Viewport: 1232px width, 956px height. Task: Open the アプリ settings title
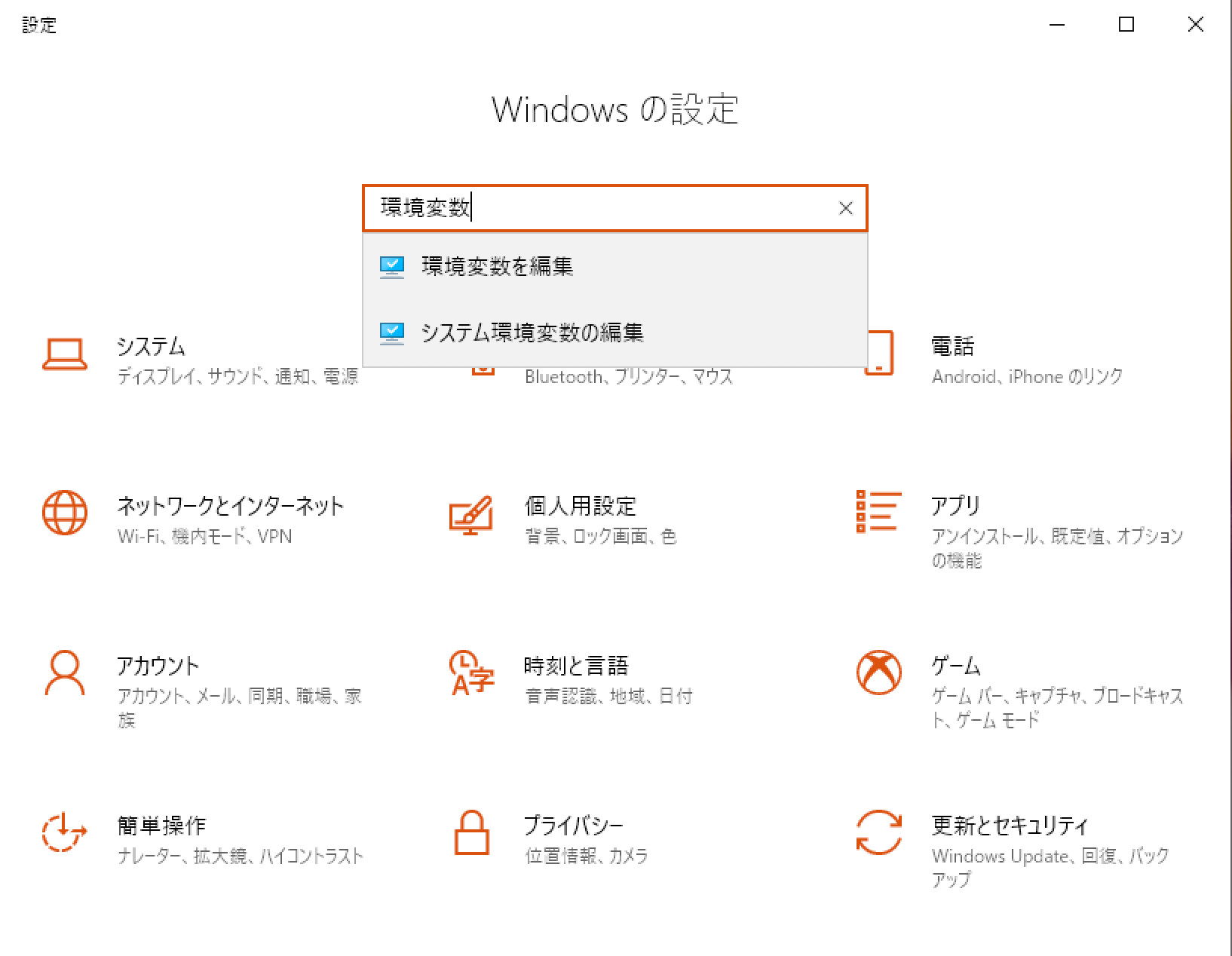coord(955,506)
